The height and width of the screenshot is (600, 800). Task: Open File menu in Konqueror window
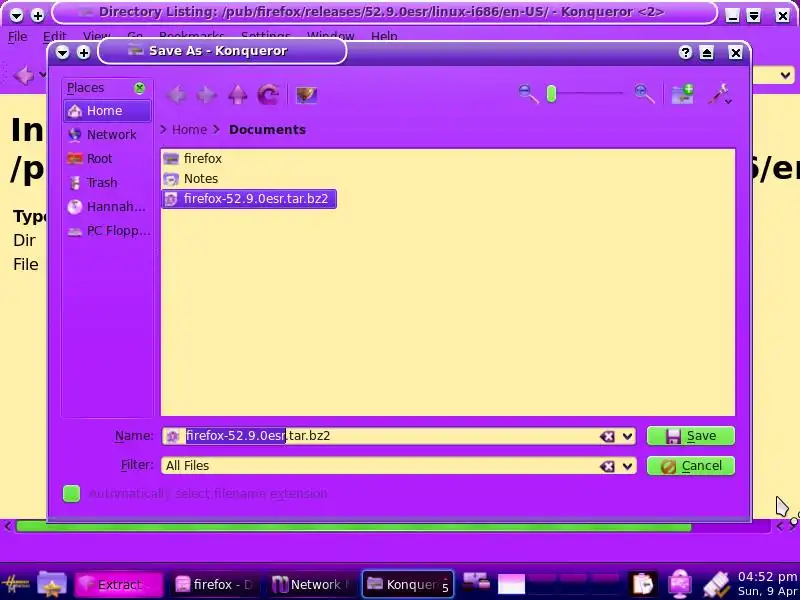pyautogui.click(x=17, y=36)
